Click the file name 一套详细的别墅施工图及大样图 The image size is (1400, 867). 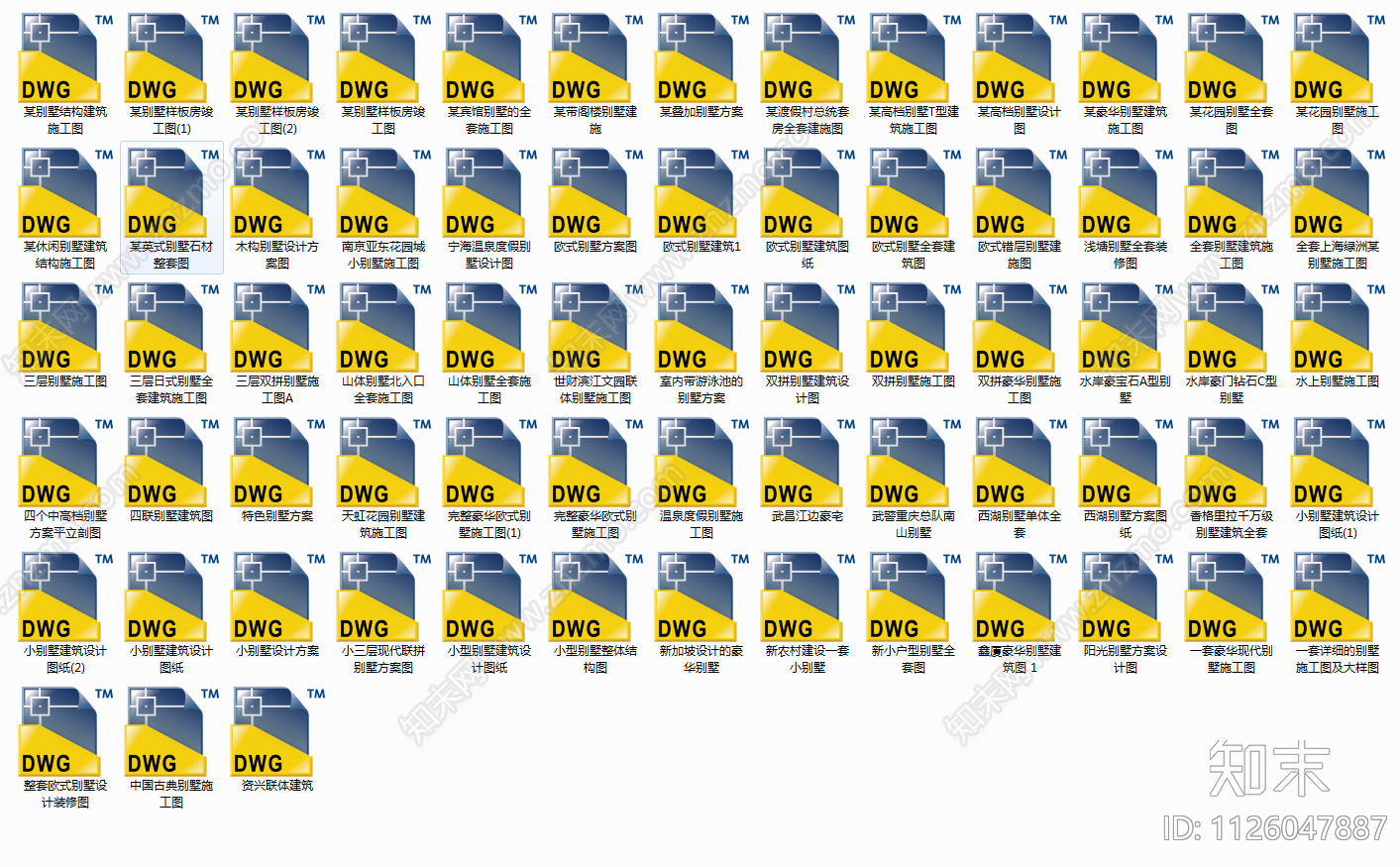coord(1338,659)
